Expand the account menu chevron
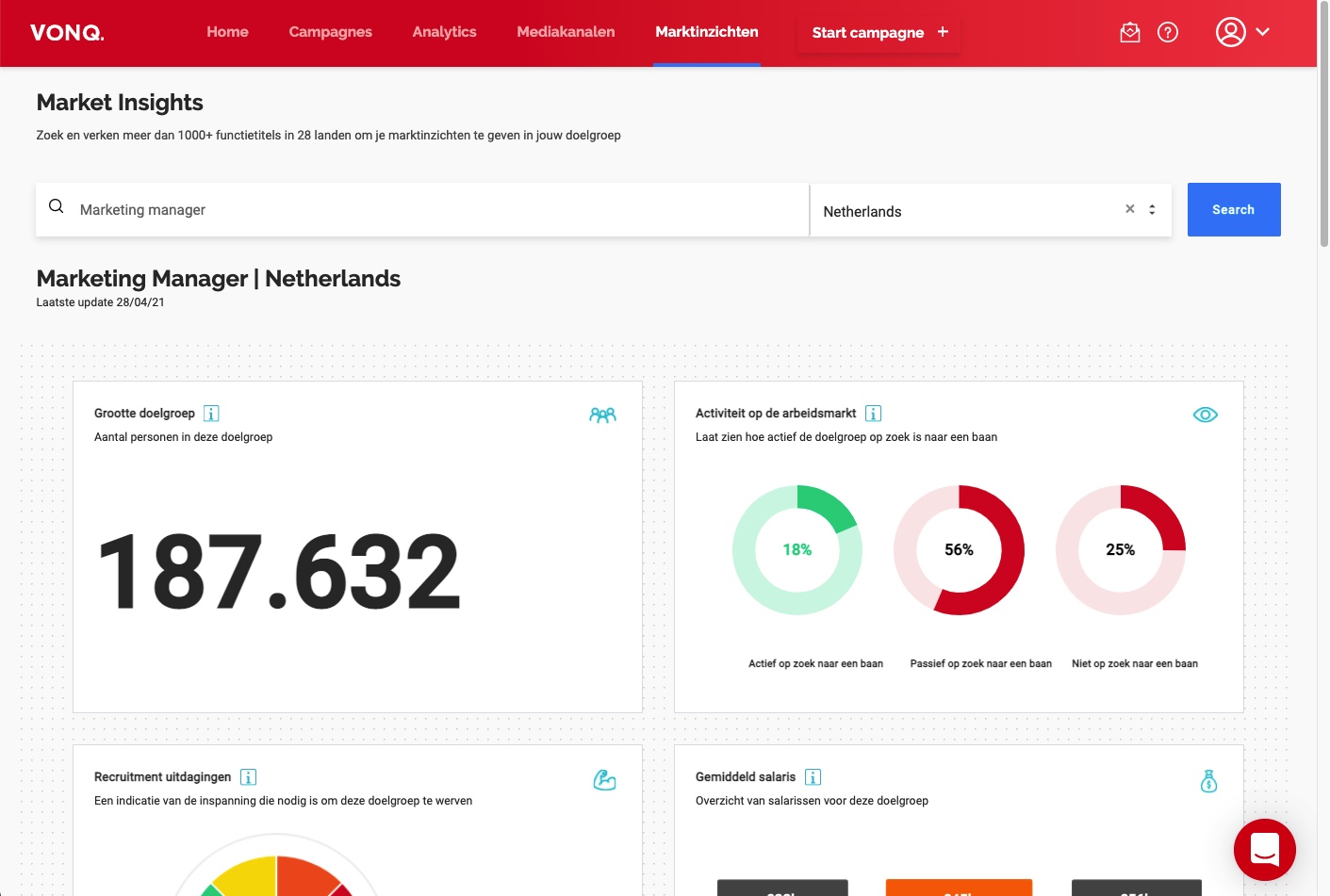Screen dimensions: 1330x896 click(x=1263, y=32)
